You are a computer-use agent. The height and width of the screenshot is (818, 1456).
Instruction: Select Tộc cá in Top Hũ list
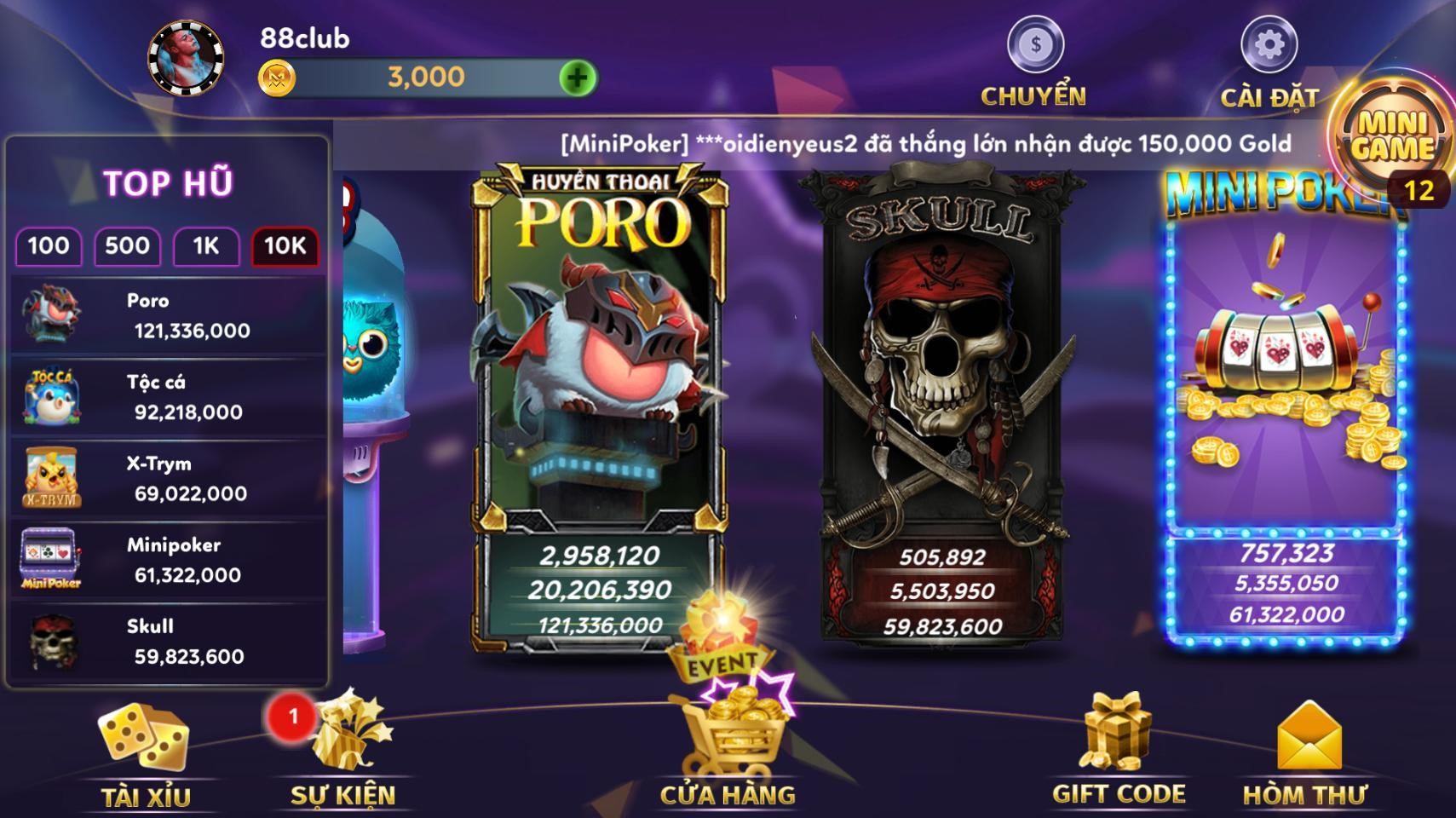coord(168,397)
